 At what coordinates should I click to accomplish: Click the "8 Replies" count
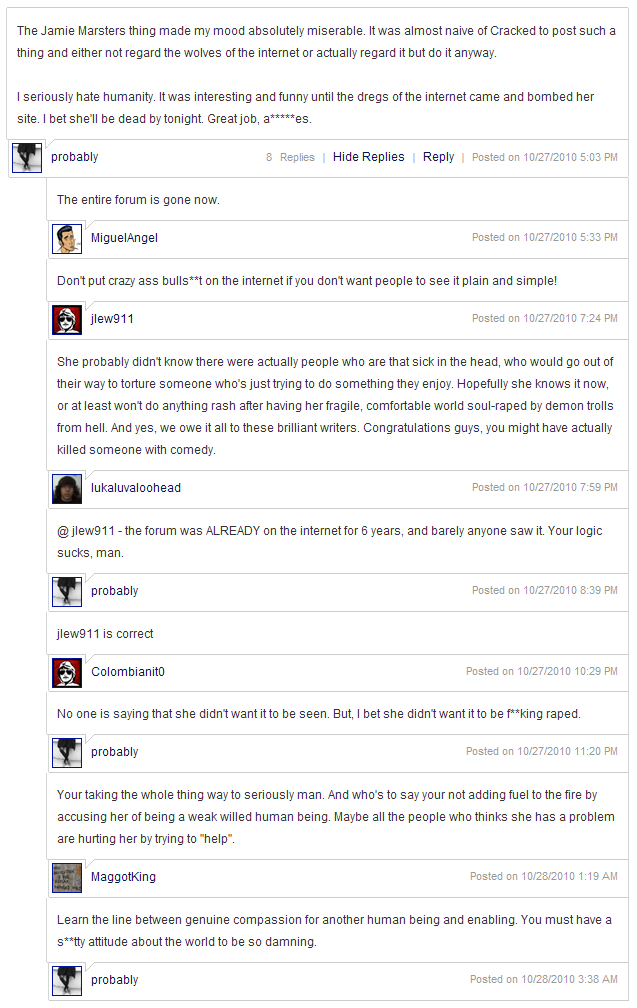pos(290,157)
